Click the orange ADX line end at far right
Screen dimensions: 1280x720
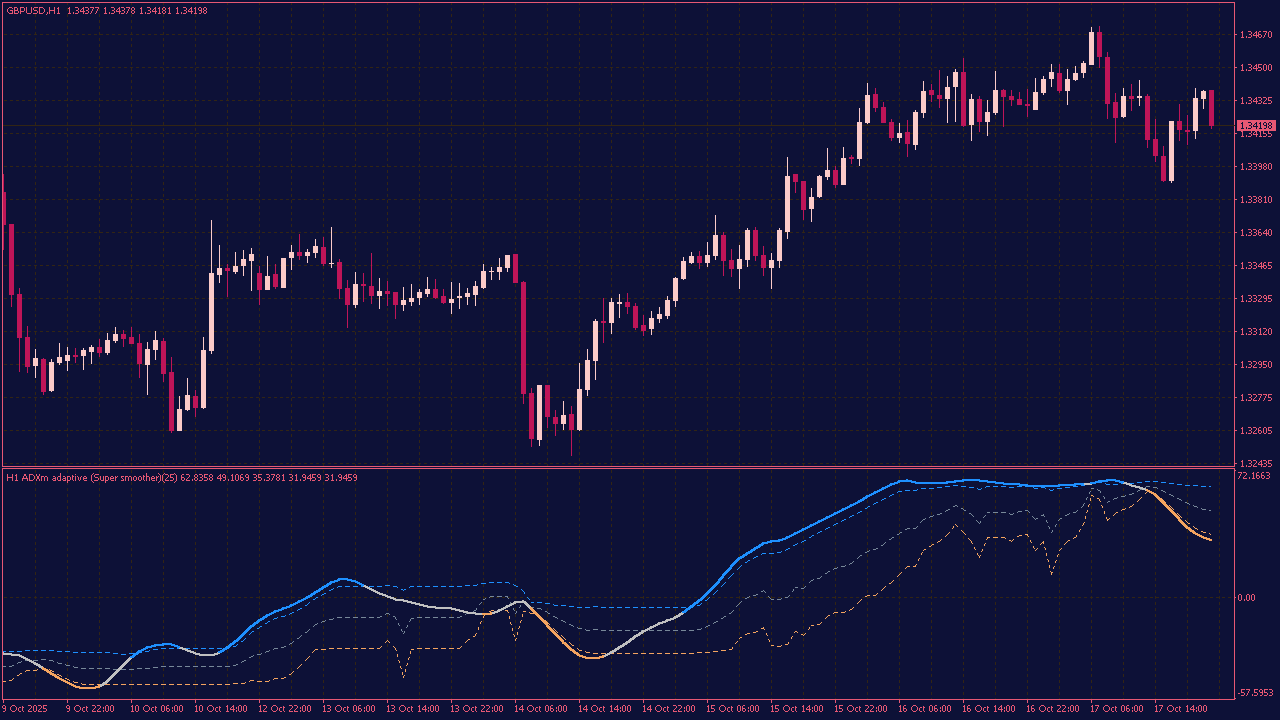(1208, 539)
